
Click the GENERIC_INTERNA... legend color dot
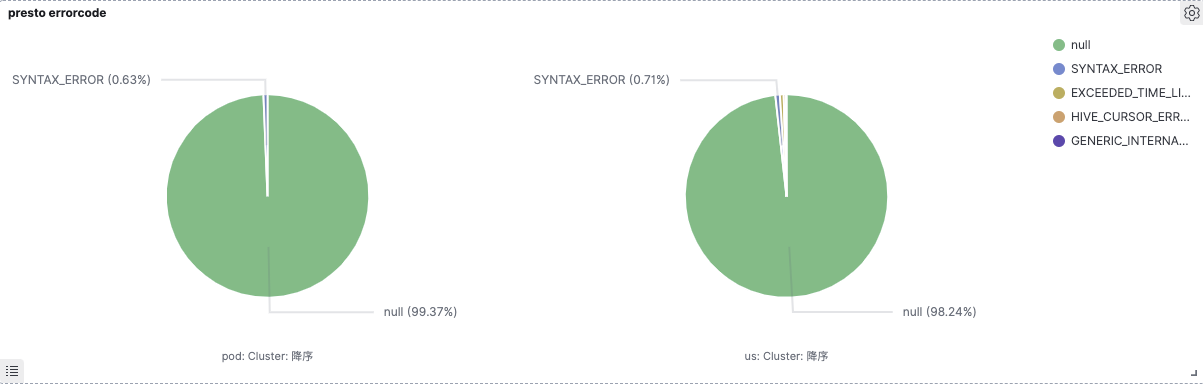click(x=1059, y=141)
